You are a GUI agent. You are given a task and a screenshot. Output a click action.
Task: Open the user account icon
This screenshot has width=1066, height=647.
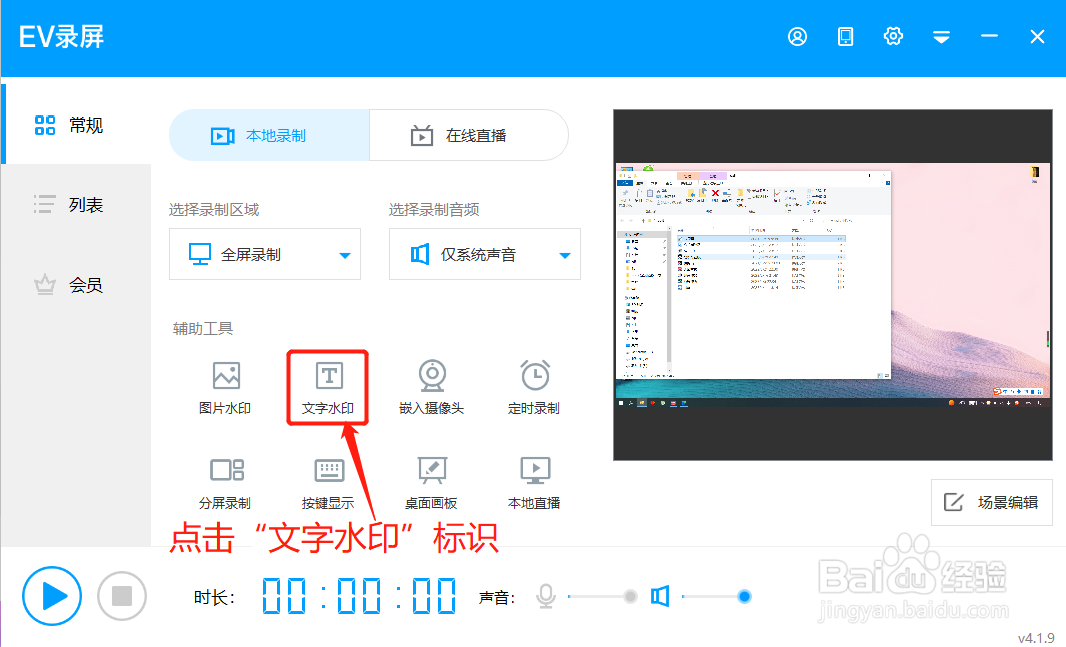pos(797,36)
